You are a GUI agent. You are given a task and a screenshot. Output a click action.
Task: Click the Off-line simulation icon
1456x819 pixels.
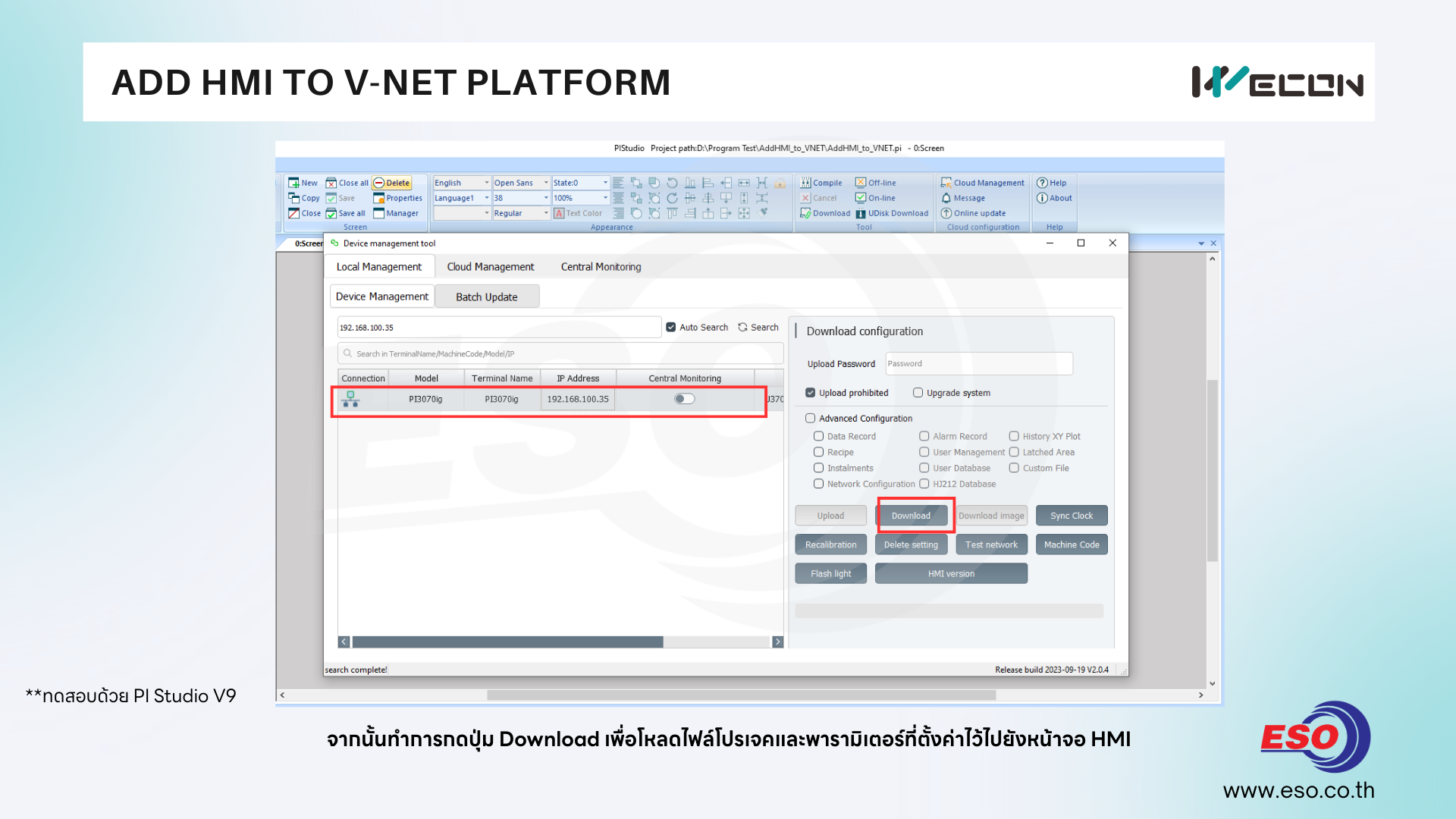pyautogui.click(x=861, y=183)
